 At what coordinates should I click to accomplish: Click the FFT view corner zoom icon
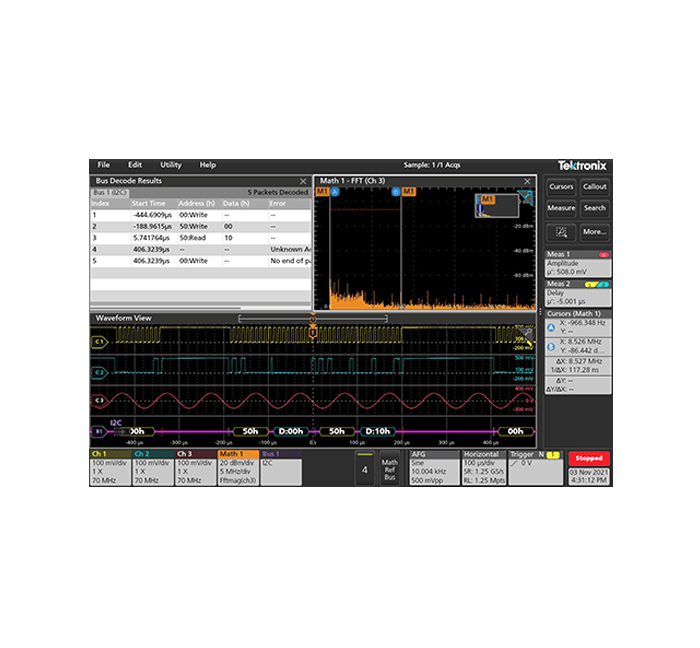click(526, 197)
